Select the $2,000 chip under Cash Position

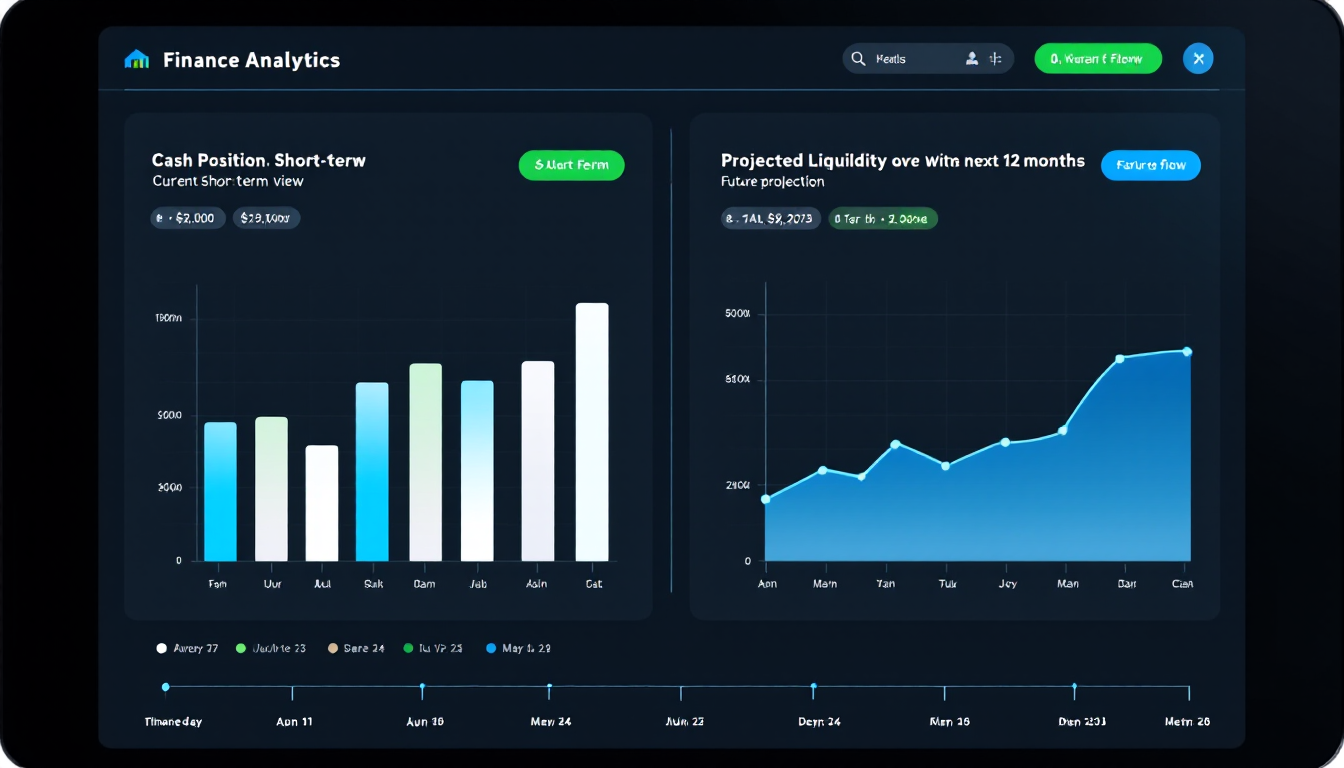click(x=188, y=218)
